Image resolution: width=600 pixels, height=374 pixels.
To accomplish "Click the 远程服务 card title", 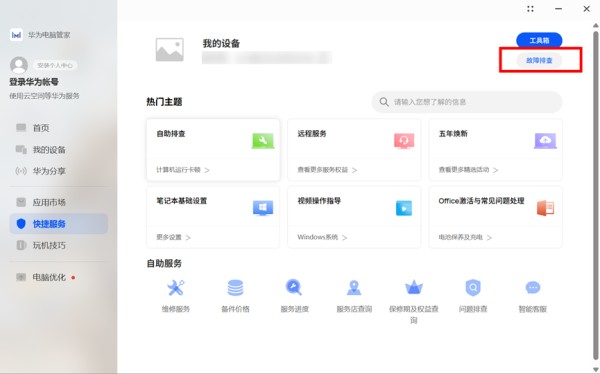I will click(312, 134).
